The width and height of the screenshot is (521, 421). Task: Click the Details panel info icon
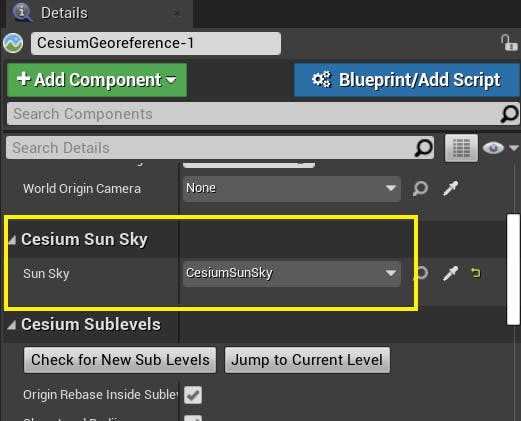click(x=22, y=12)
